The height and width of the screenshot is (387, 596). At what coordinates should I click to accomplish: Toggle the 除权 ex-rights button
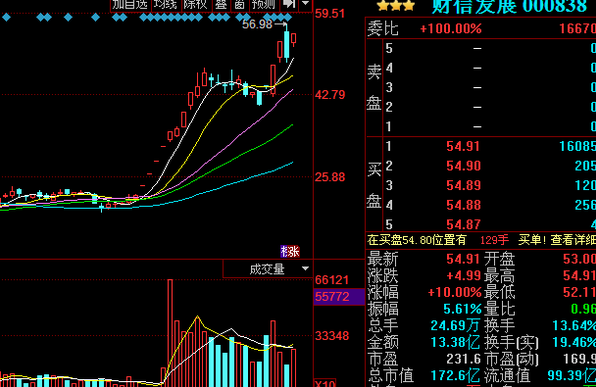click(195, 5)
